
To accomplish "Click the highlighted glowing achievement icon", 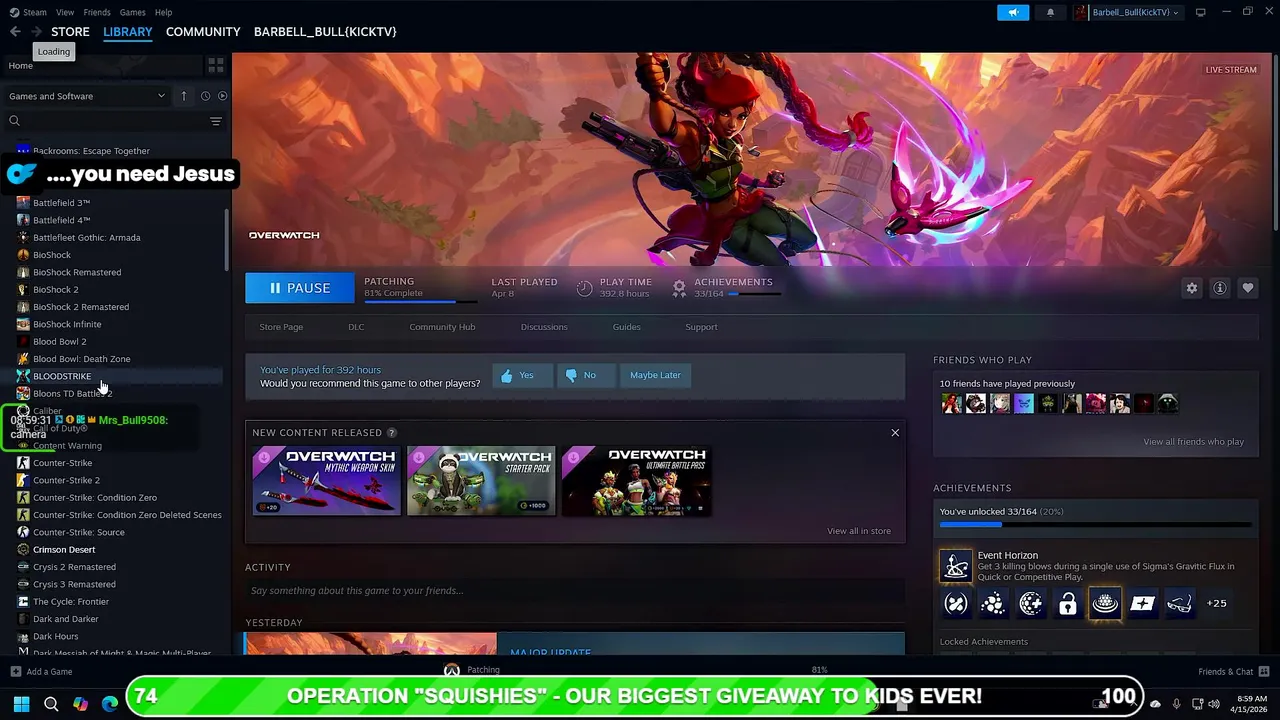I will pyautogui.click(x=1105, y=603).
